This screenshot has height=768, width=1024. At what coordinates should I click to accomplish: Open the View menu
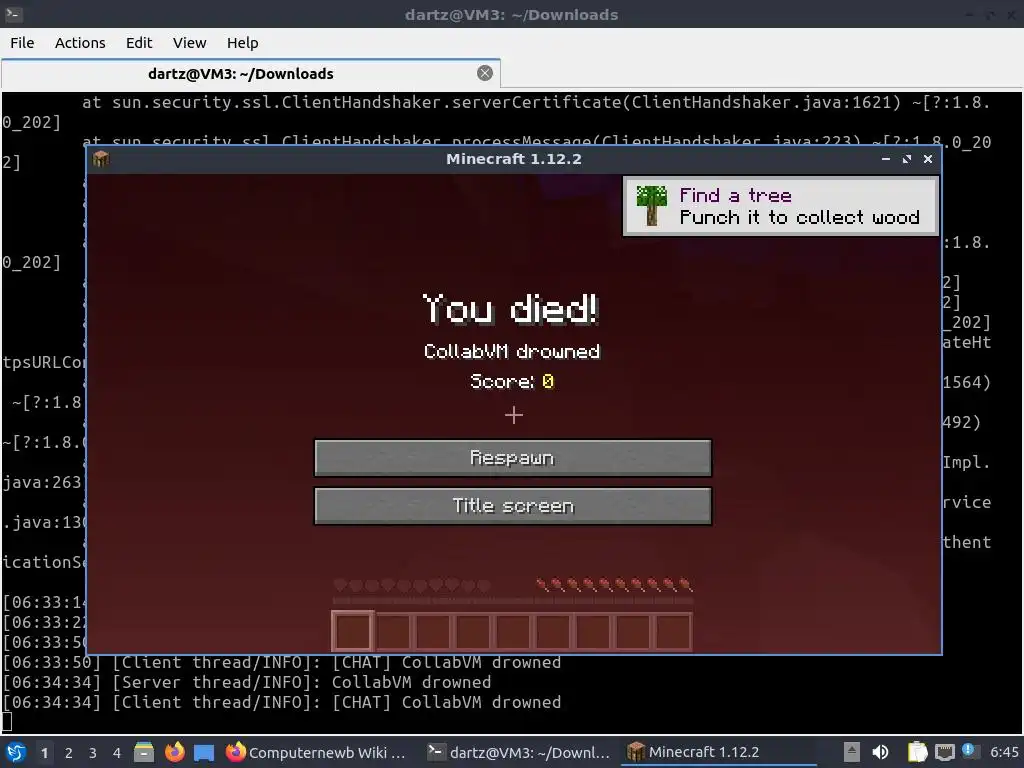pos(189,43)
